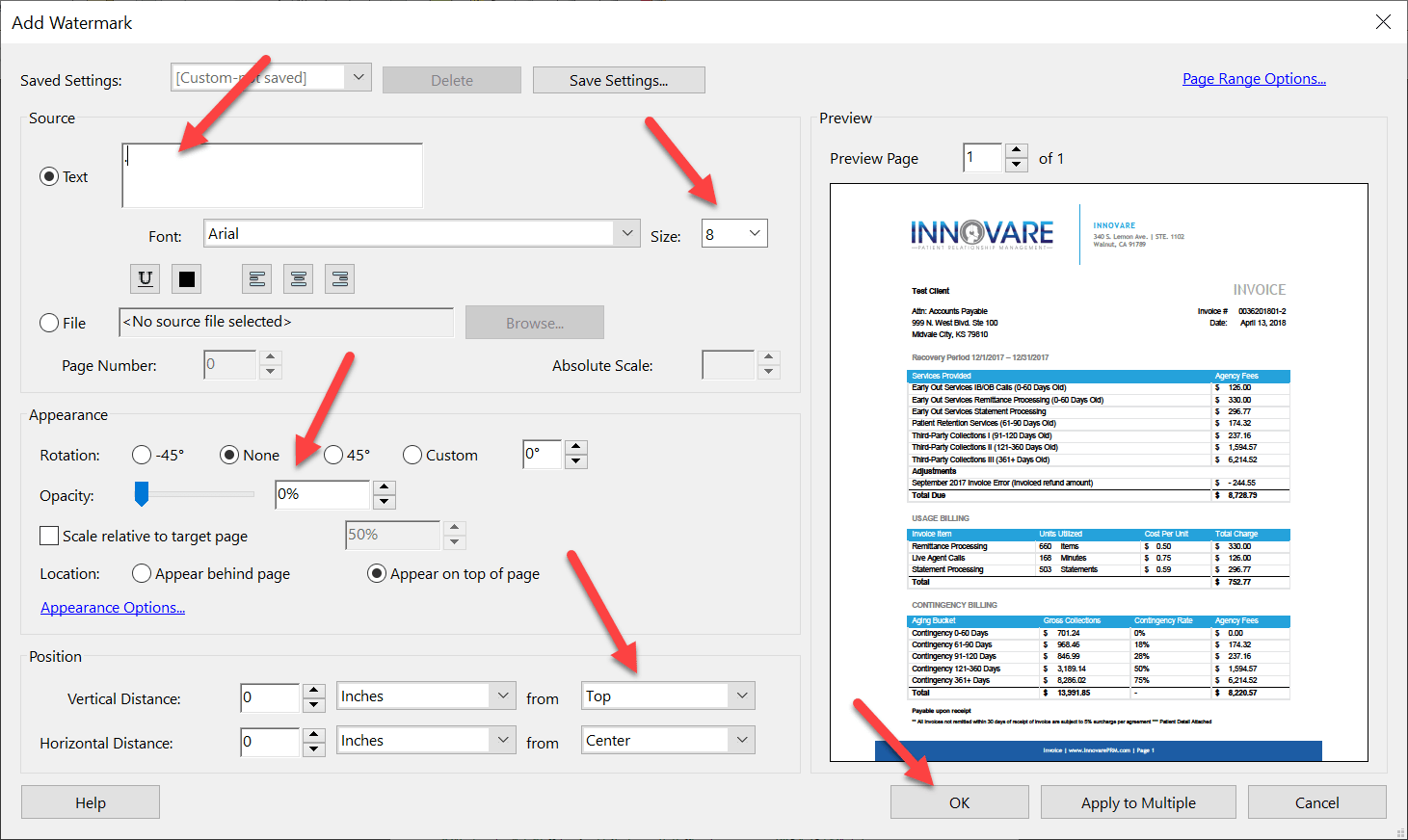Open the watermark font color swatch

pyautogui.click(x=186, y=278)
